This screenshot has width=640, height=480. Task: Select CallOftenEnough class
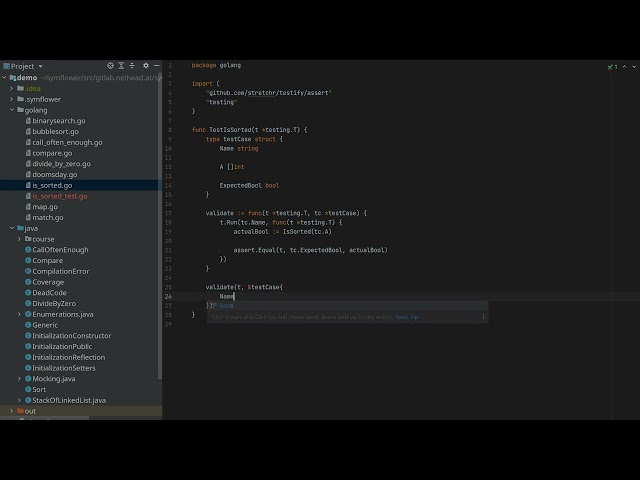(60, 250)
